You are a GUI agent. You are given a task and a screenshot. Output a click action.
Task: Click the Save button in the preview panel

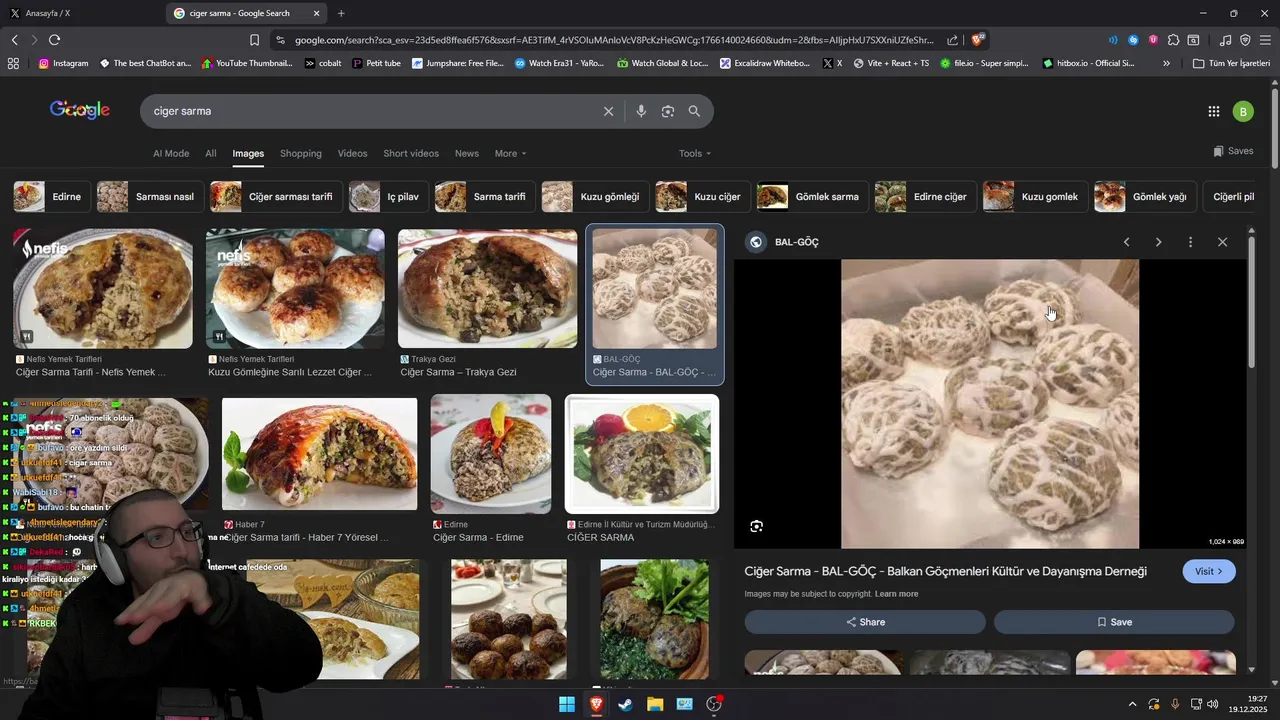click(x=1114, y=622)
